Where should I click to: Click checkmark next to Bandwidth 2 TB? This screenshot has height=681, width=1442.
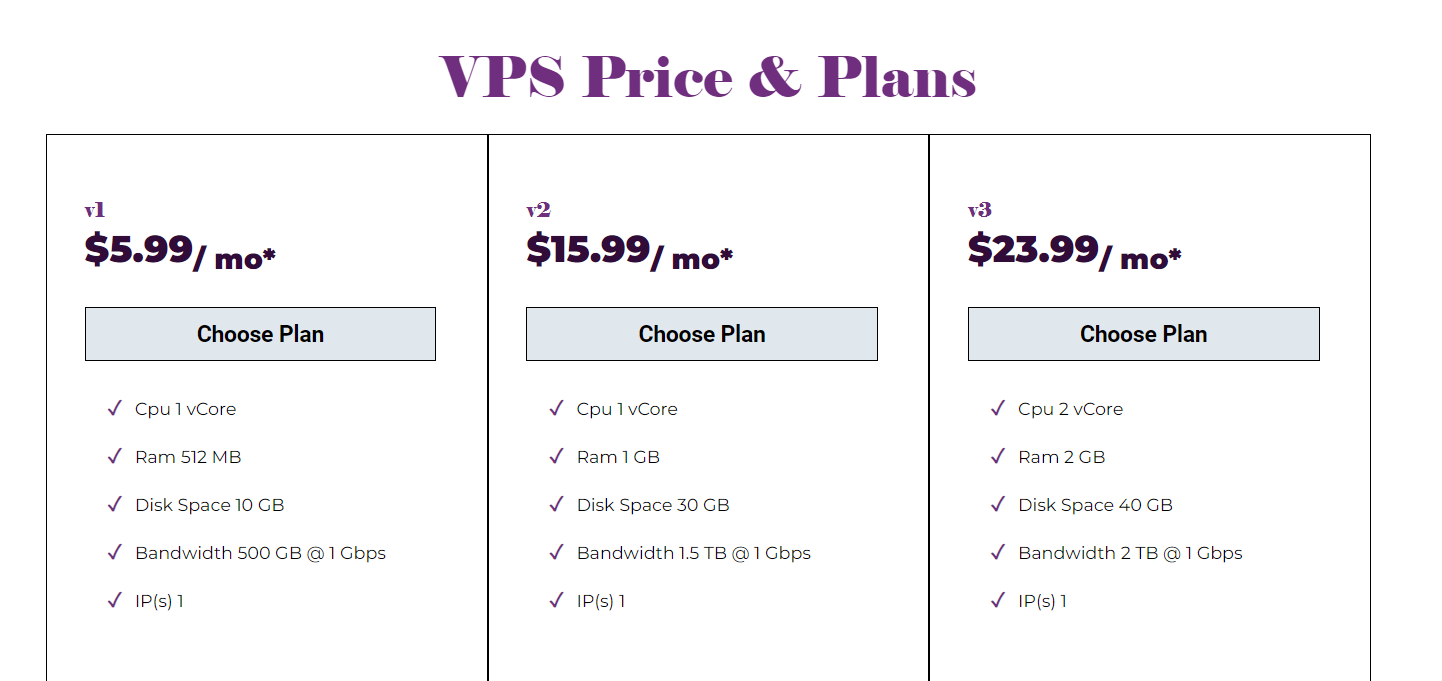(x=997, y=552)
